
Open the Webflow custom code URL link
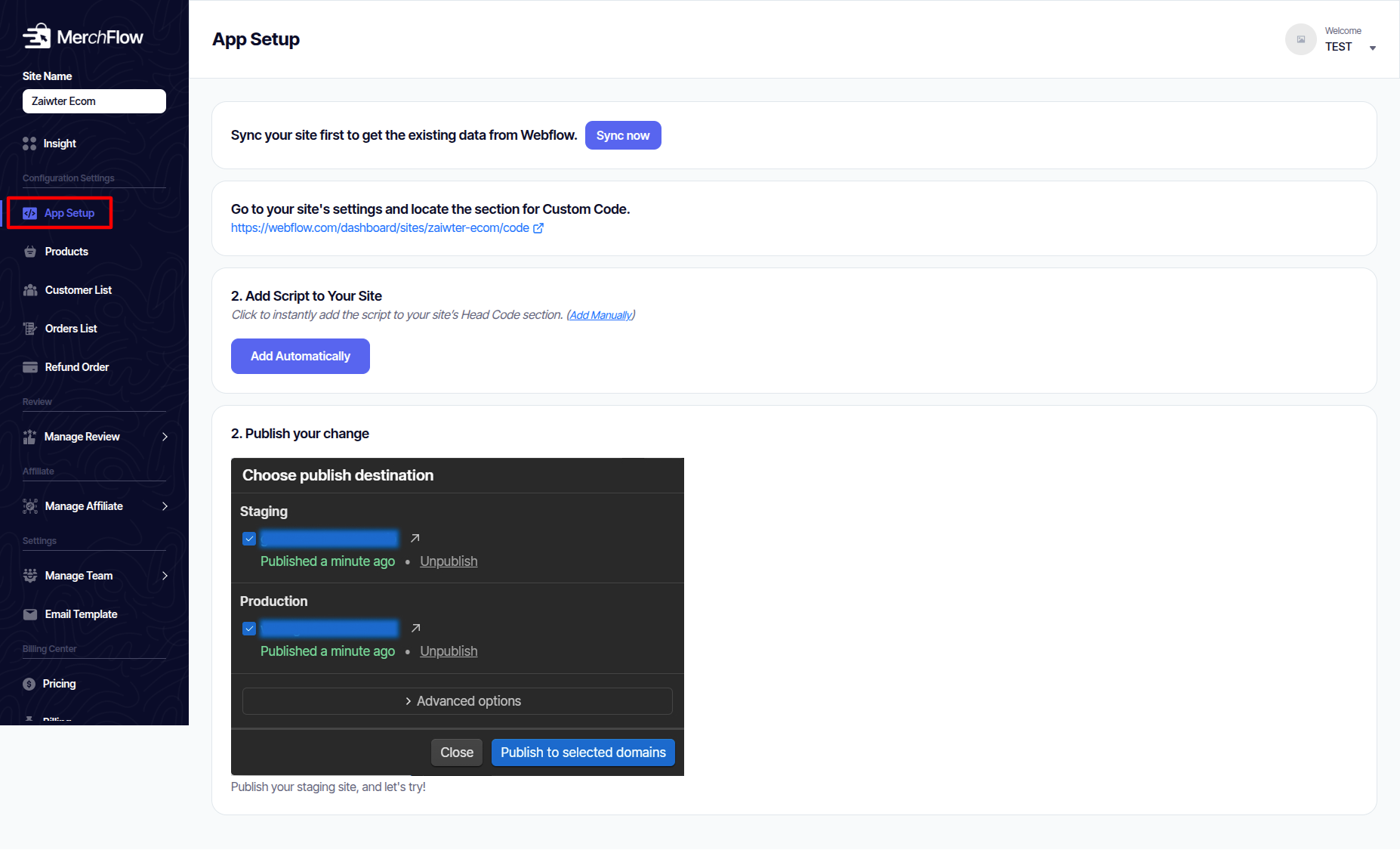(x=380, y=228)
